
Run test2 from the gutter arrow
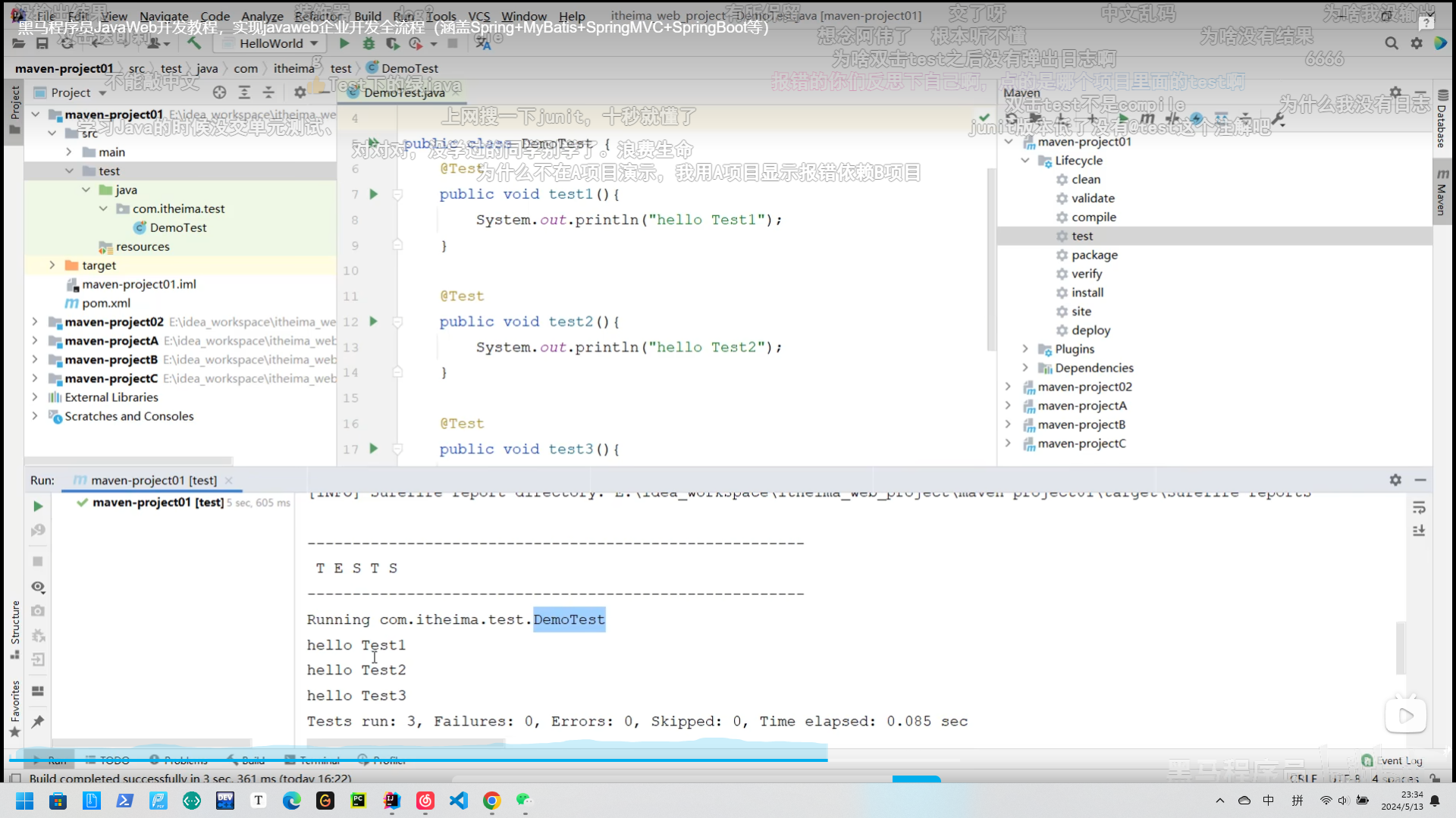coord(373,321)
